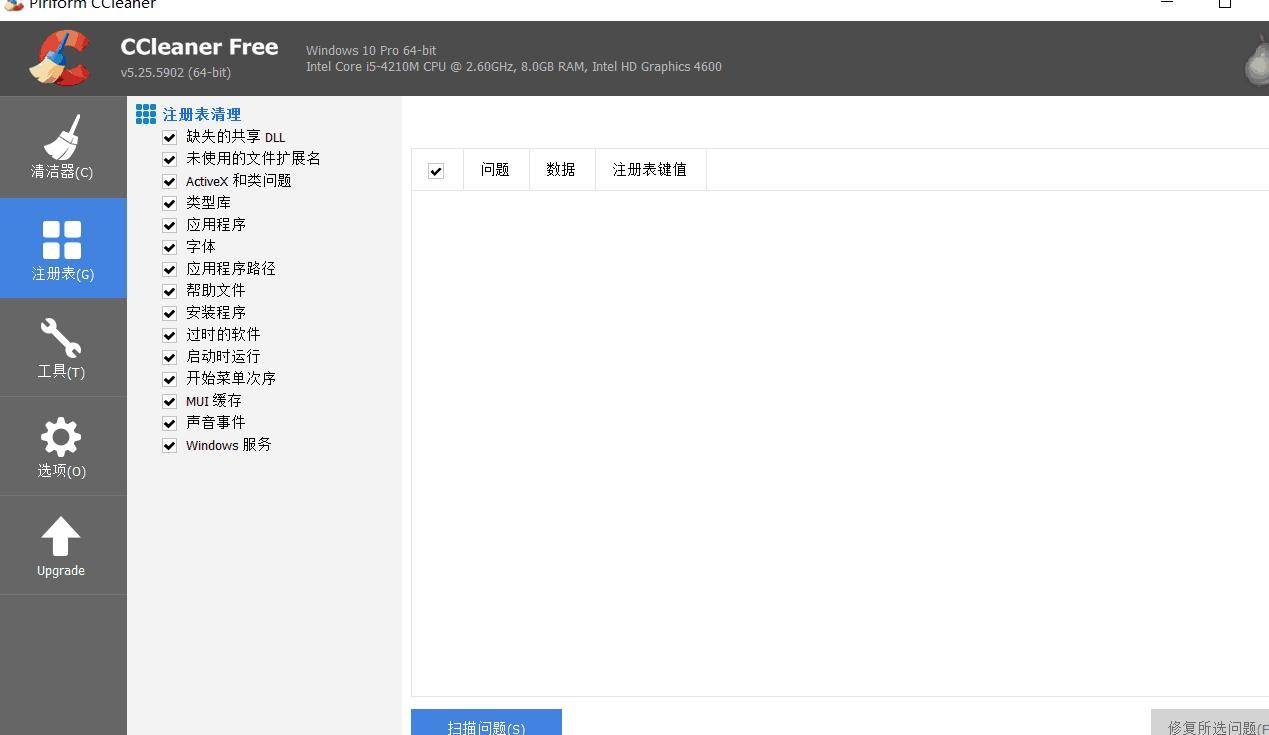Toggle 缺失的共享 DLL checkbox
This screenshot has height=735, width=1269.
point(170,137)
